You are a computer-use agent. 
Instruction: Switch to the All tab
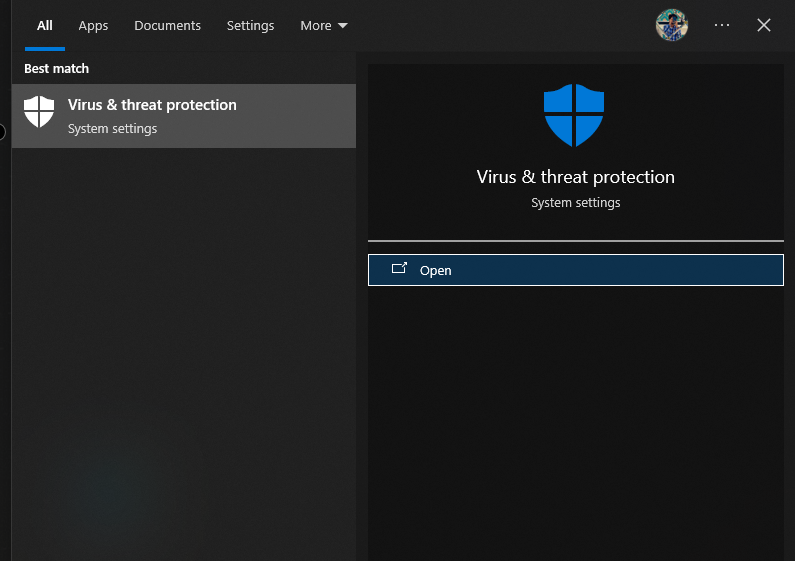point(45,25)
